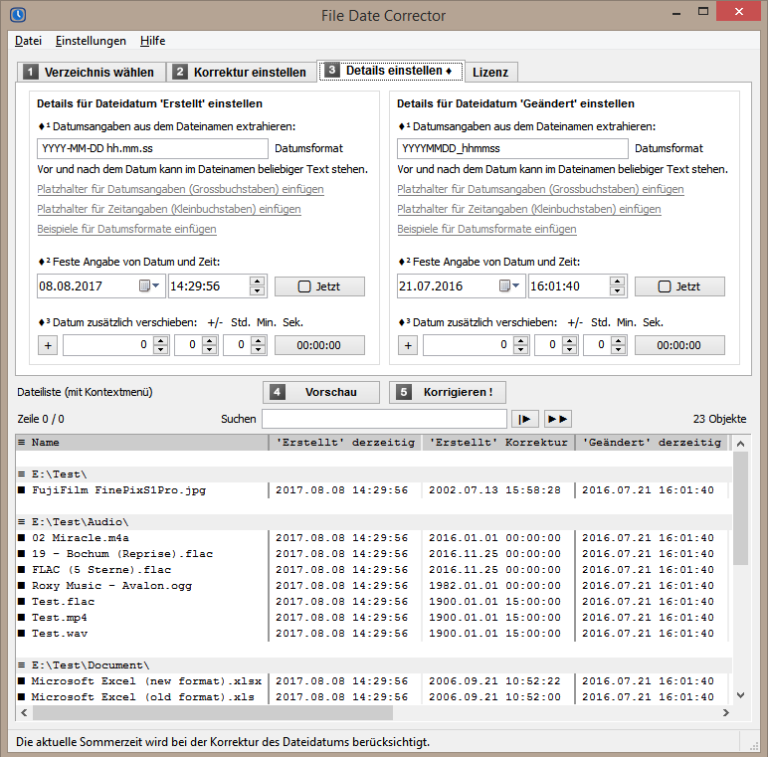The image size is (768, 757).
Task: Click the double-arrow find all search button
Action: [x=557, y=419]
